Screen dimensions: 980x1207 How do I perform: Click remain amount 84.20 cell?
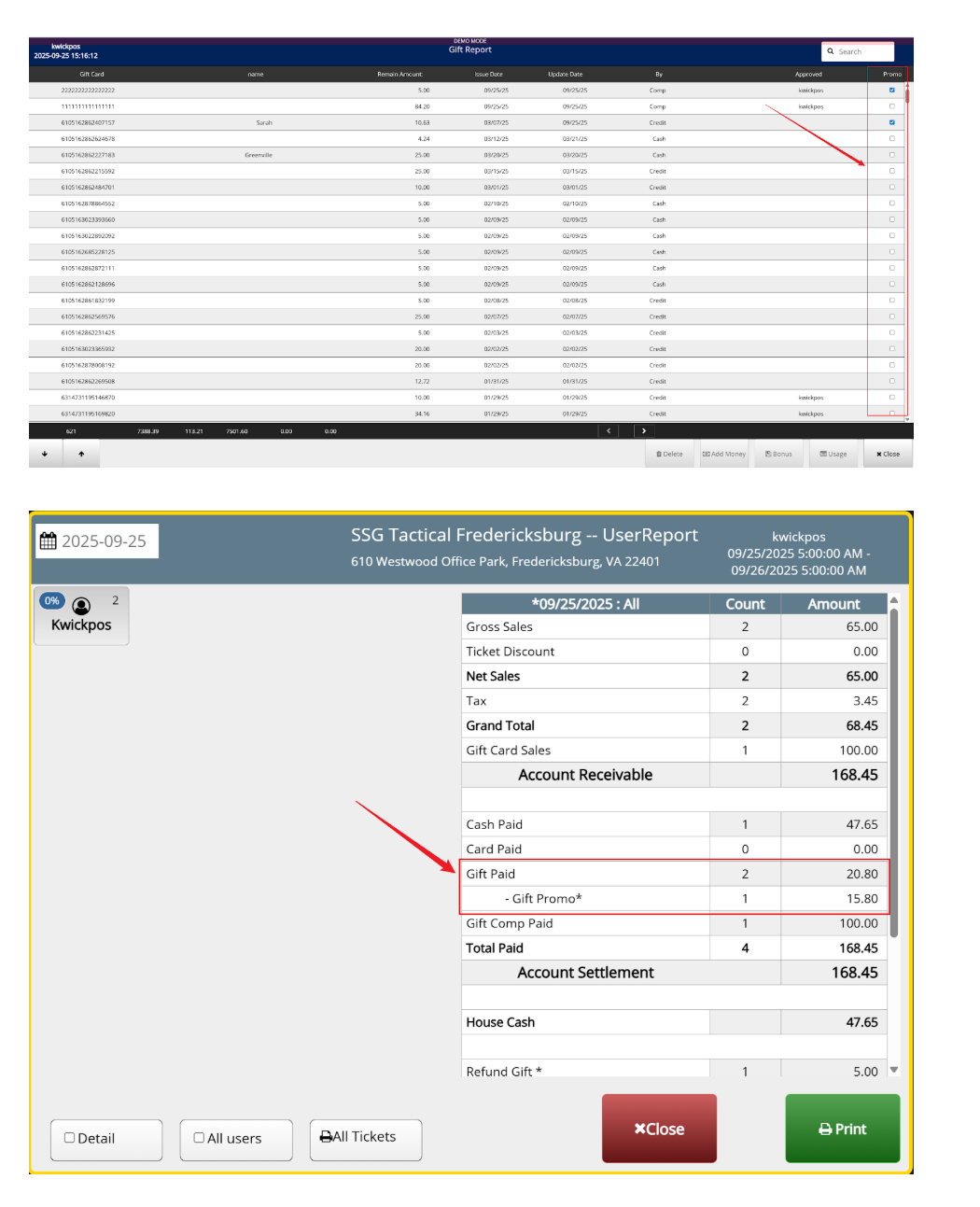[x=422, y=106]
